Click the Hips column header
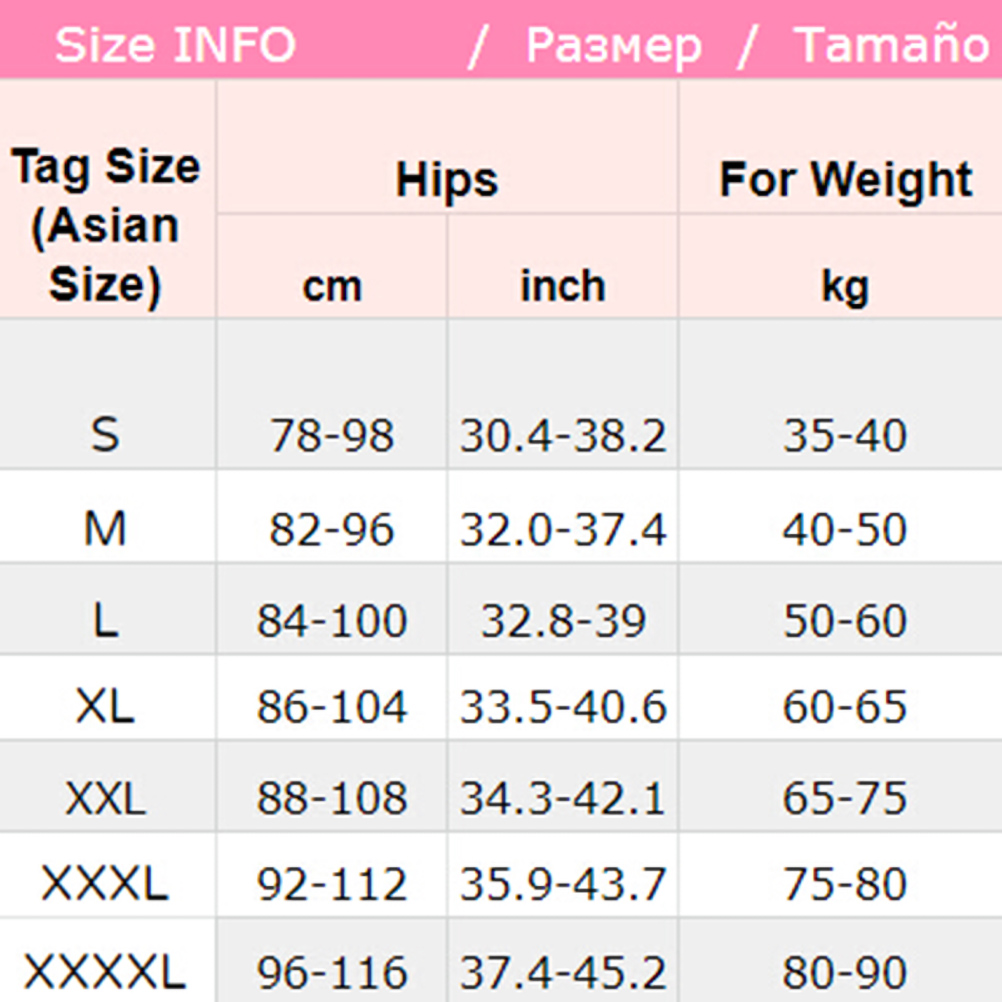Image resolution: width=1002 pixels, height=1002 pixels. 446,180
